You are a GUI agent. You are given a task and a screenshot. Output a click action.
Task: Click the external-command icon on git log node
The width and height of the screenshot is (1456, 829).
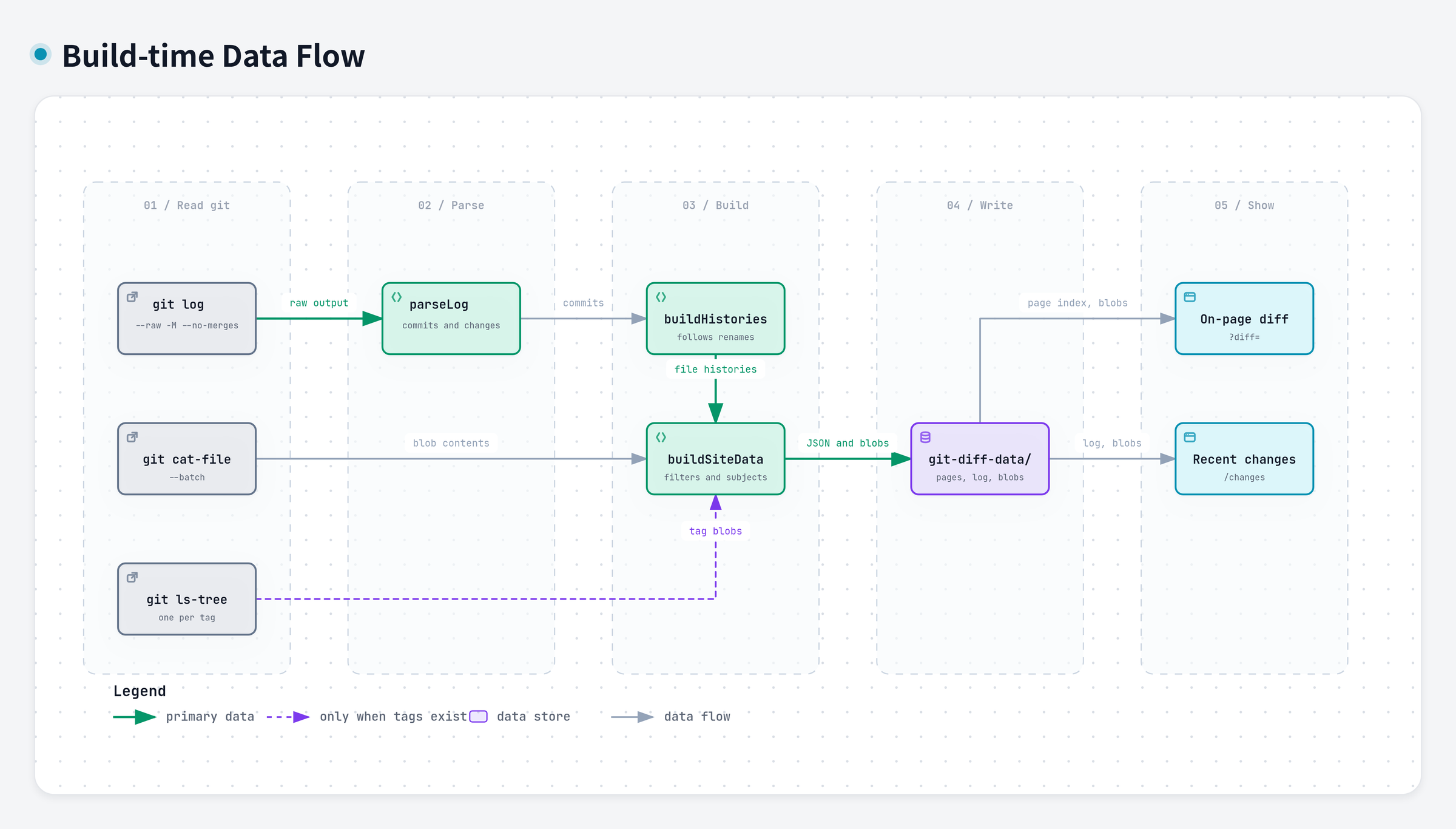pyautogui.click(x=132, y=297)
